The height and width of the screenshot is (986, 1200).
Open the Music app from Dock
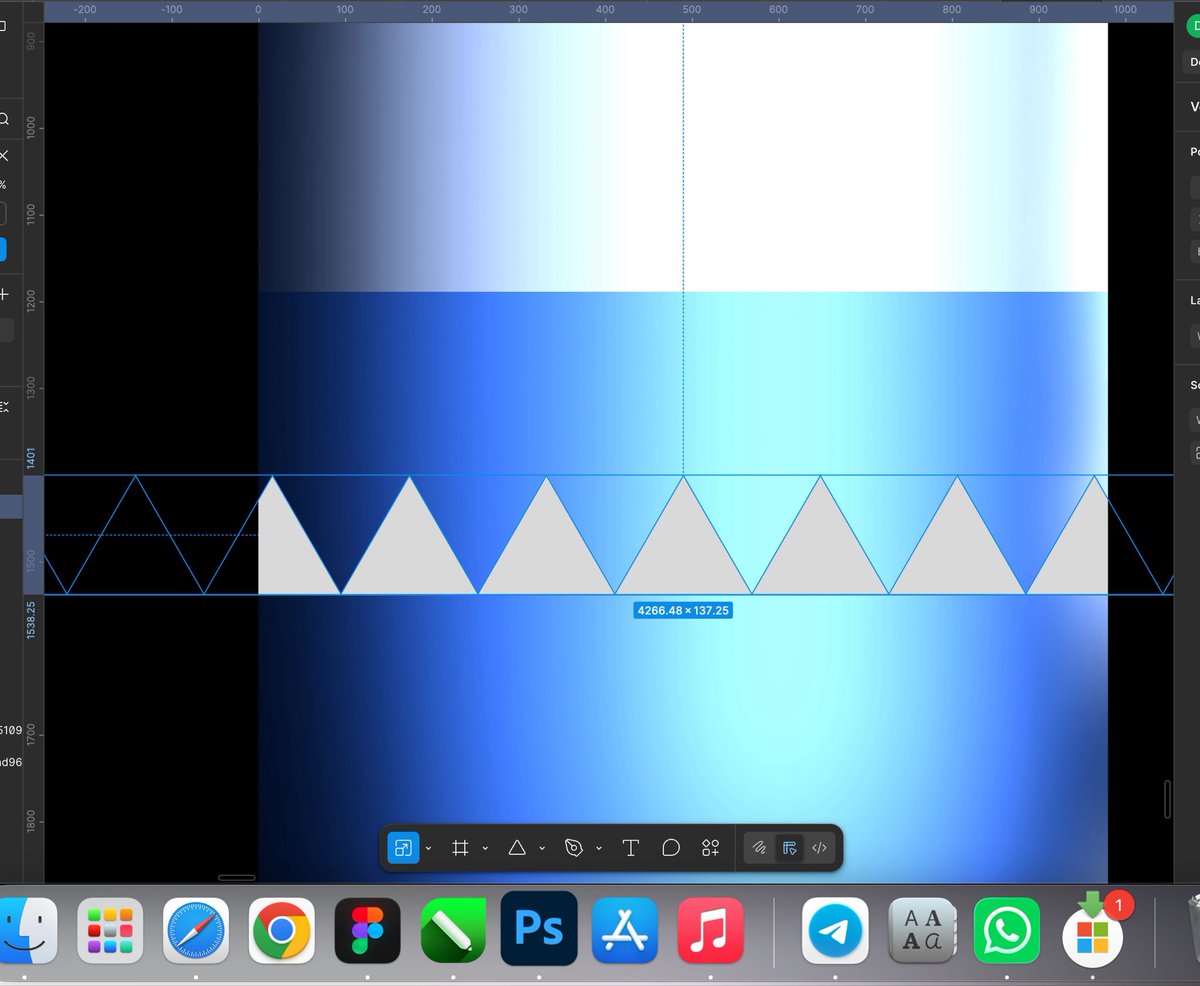click(x=710, y=931)
